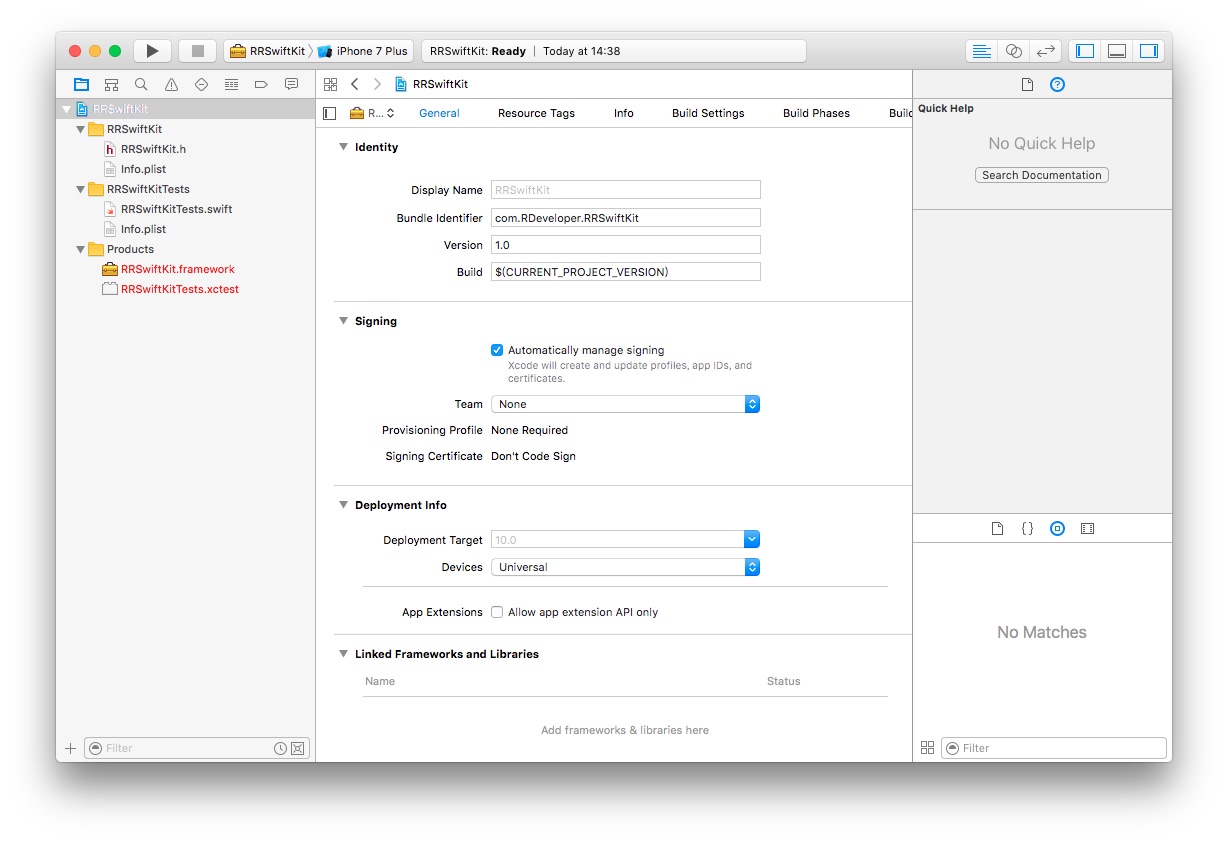The width and height of the screenshot is (1228, 842).
Task: Toggle the projects and targets list sidebar
Action: point(330,113)
